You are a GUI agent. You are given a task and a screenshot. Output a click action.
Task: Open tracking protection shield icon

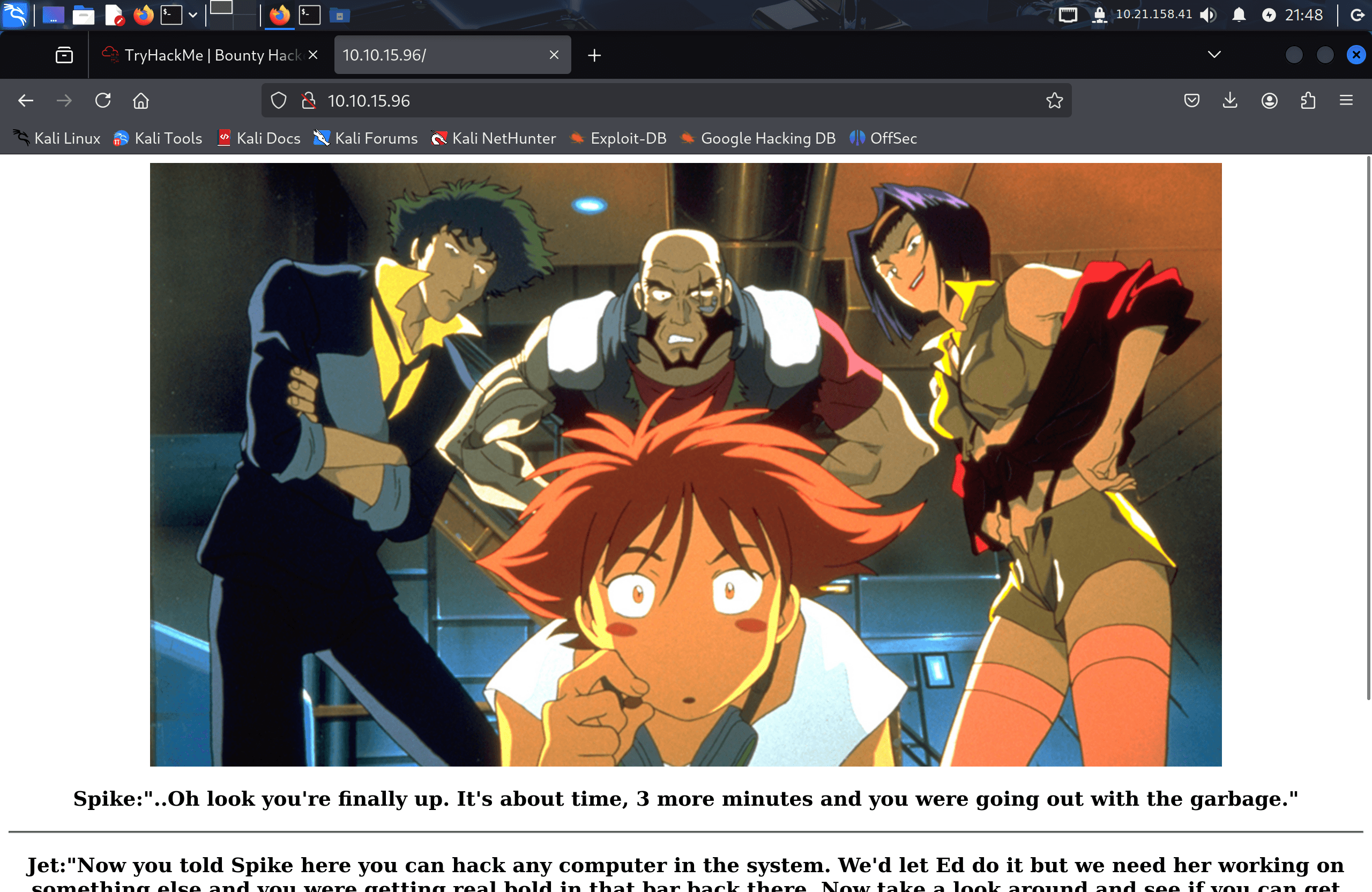(x=279, y=101)
